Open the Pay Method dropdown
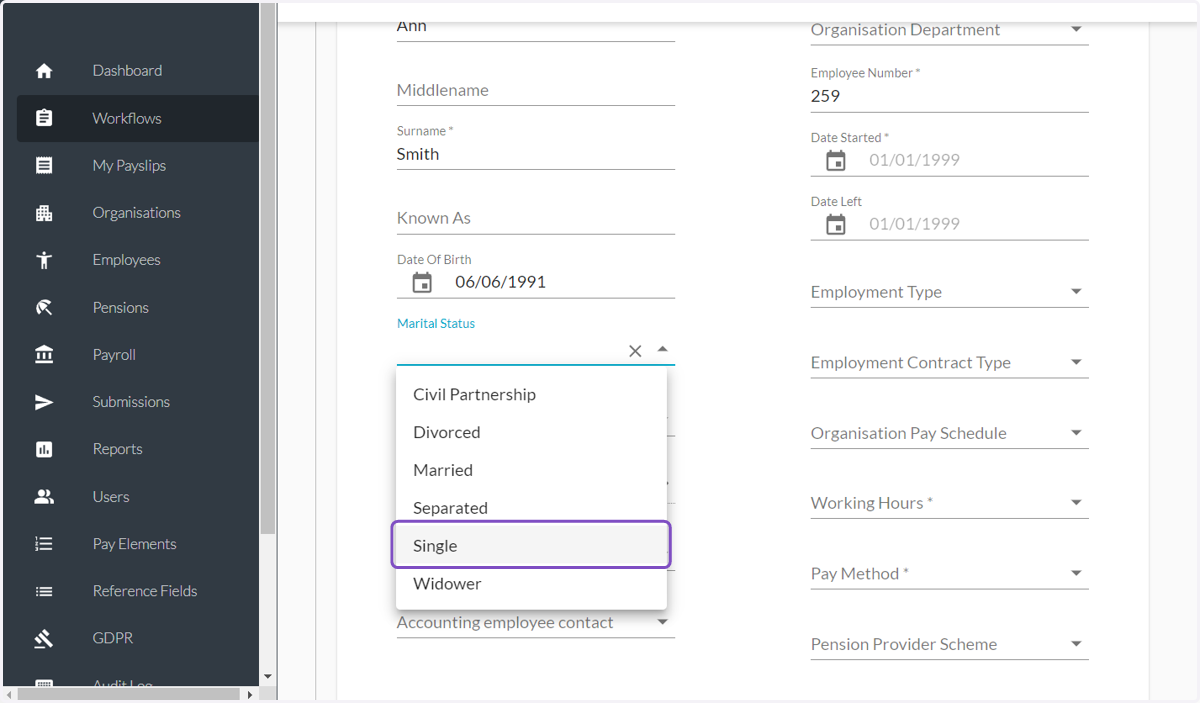The width and height of the screenshot is (1200, 703). [1076, 574]
